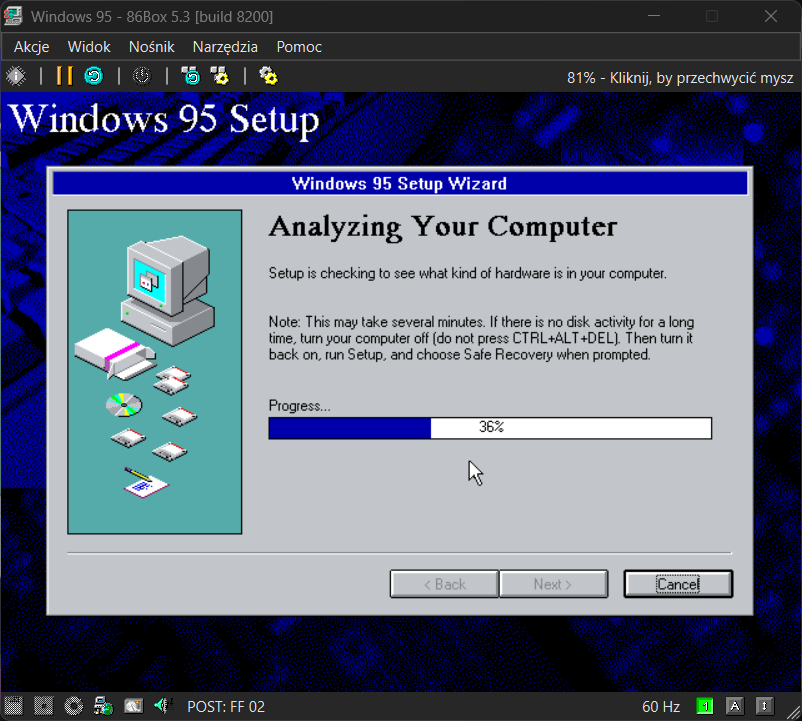Image resolution: width=802 pixels, height=721 pixels.
Task: Toggle the Caps Lock 'A' indicator
Action: coord(735,707)
